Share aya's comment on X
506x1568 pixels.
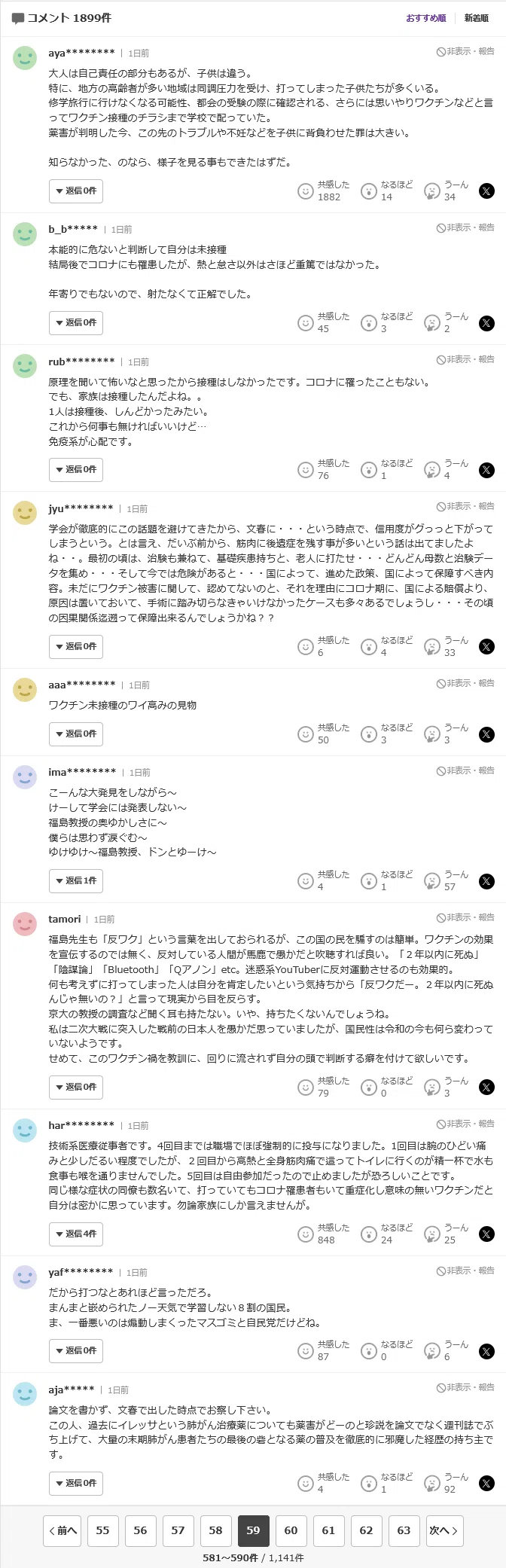pos(487,191)
